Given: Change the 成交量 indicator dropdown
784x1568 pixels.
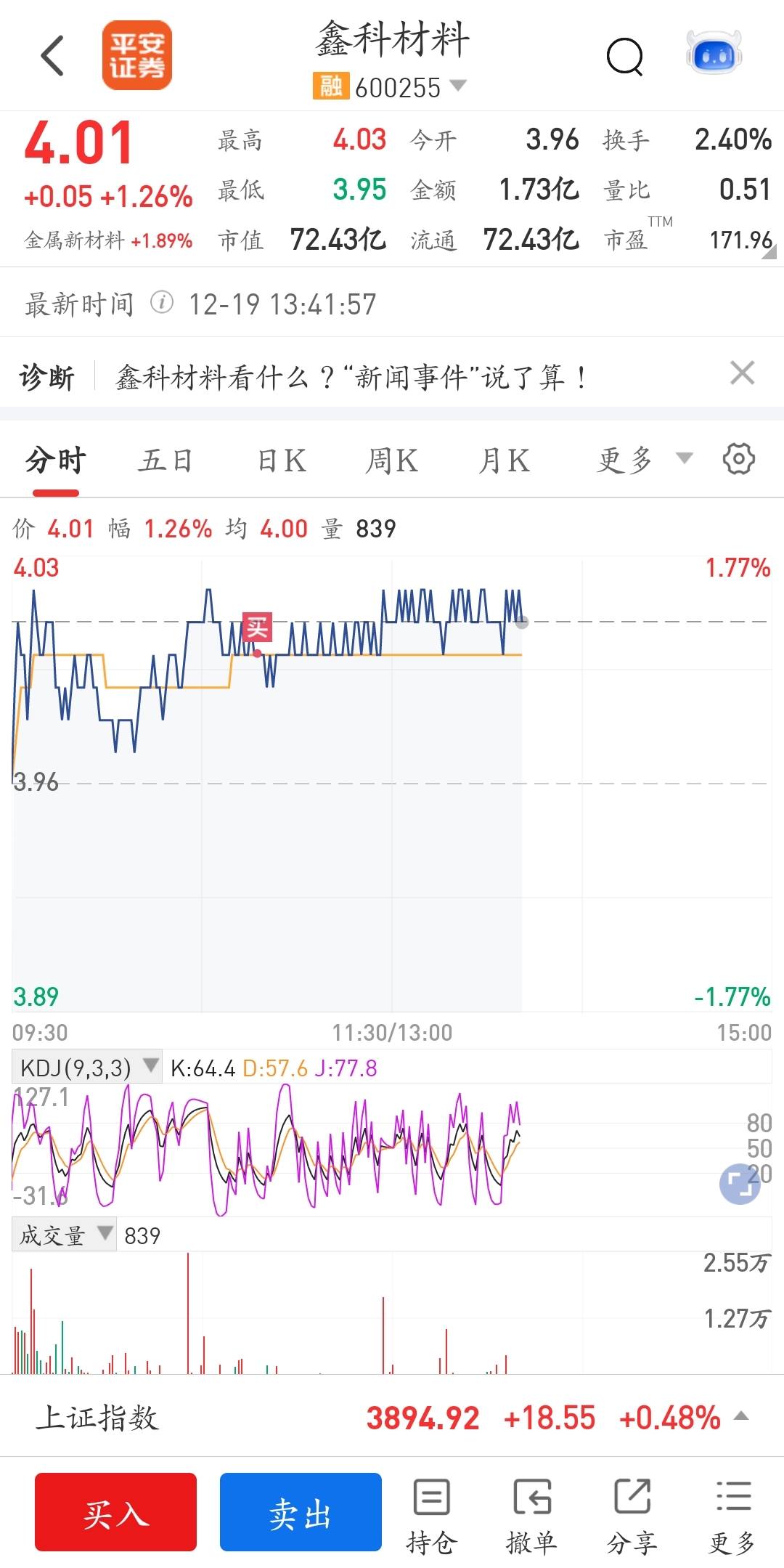Looking at the screenshot, I should pos(64,1235).
